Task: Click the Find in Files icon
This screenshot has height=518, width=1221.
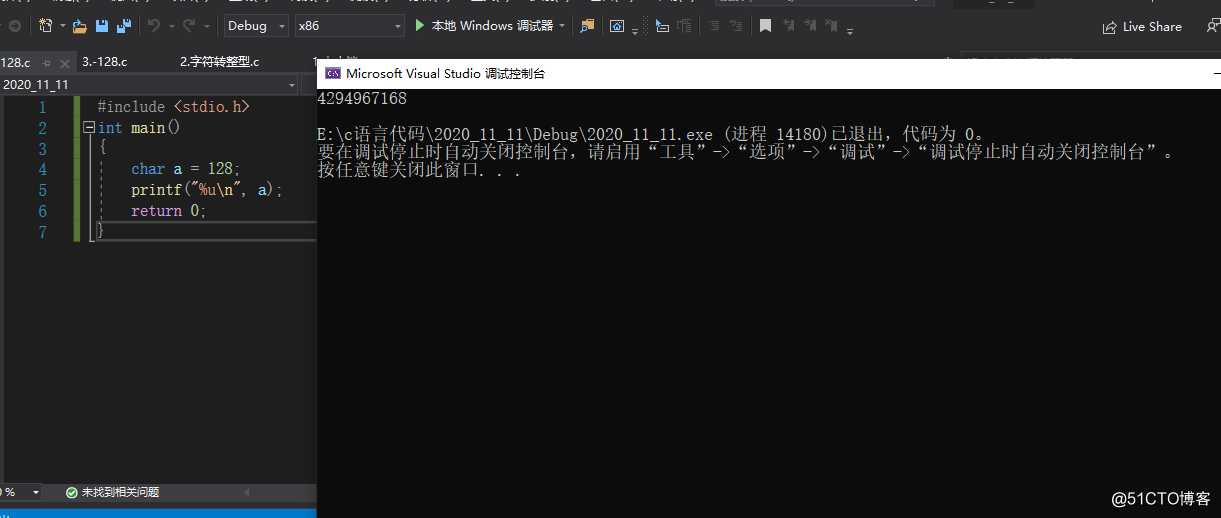Action: point(587,26)
